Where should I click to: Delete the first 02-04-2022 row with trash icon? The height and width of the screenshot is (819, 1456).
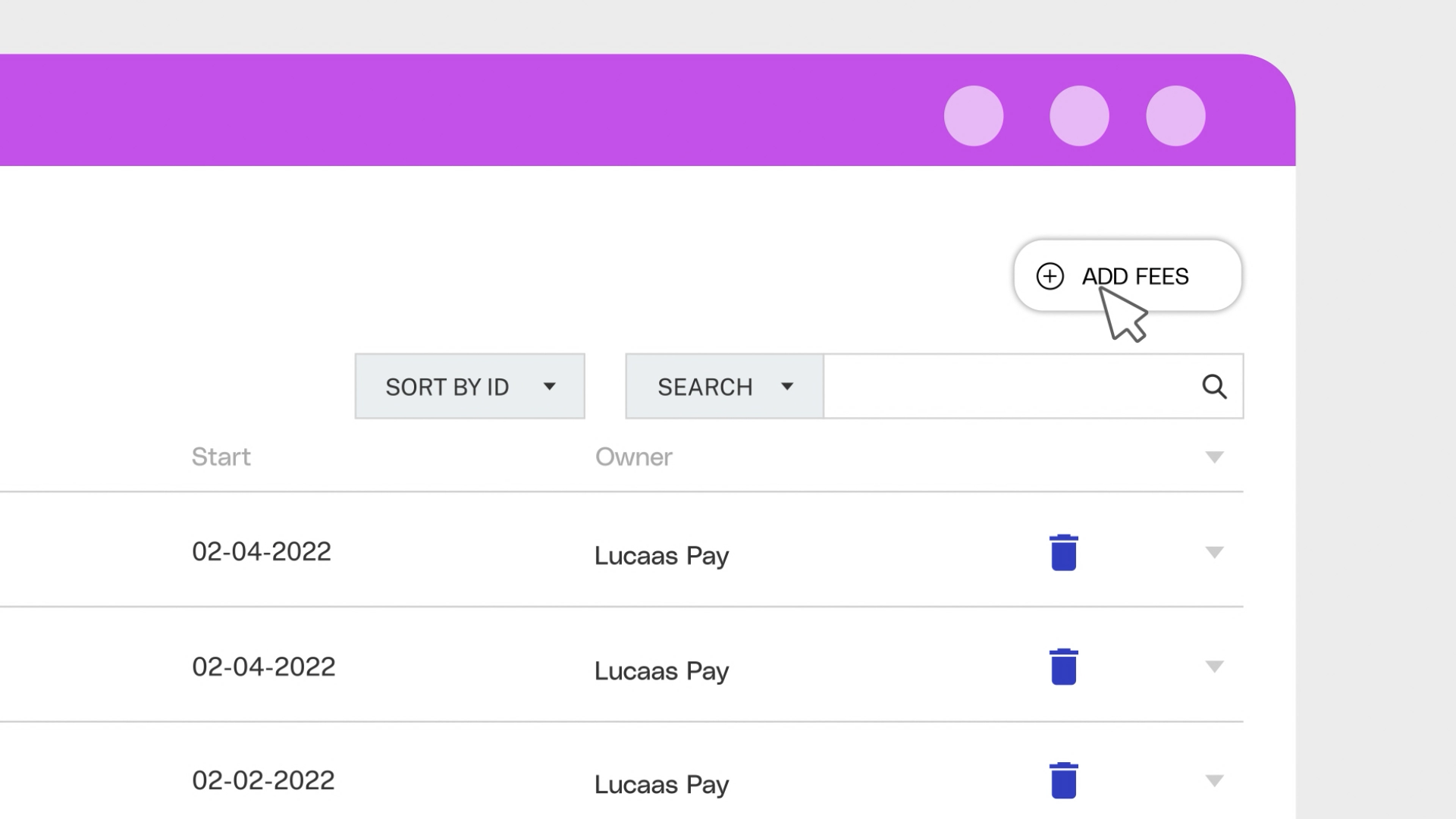pyautogui.click(x=1063, y=552)
